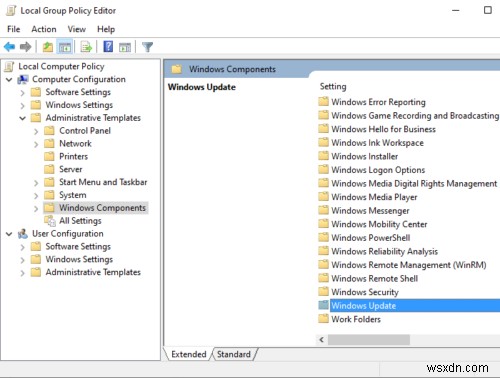Image resolution: width=500 pixels, height=378 pixels.
Task: Click the Work Folders folder icon
Action: pyautogui.click(x=323, y=319)
